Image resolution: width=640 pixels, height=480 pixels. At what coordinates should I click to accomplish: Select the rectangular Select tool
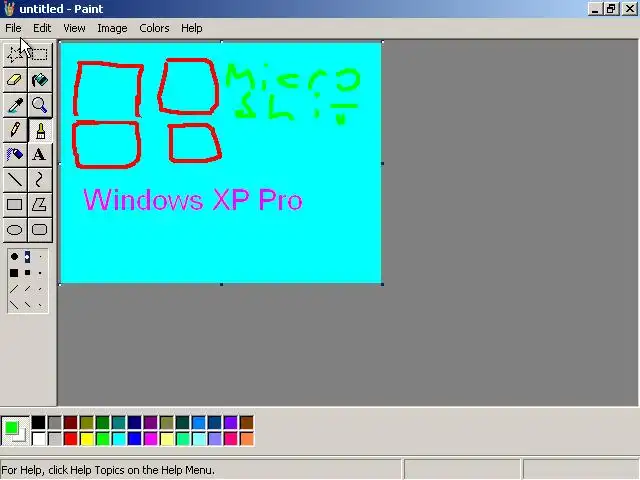[x=40, y=54]
